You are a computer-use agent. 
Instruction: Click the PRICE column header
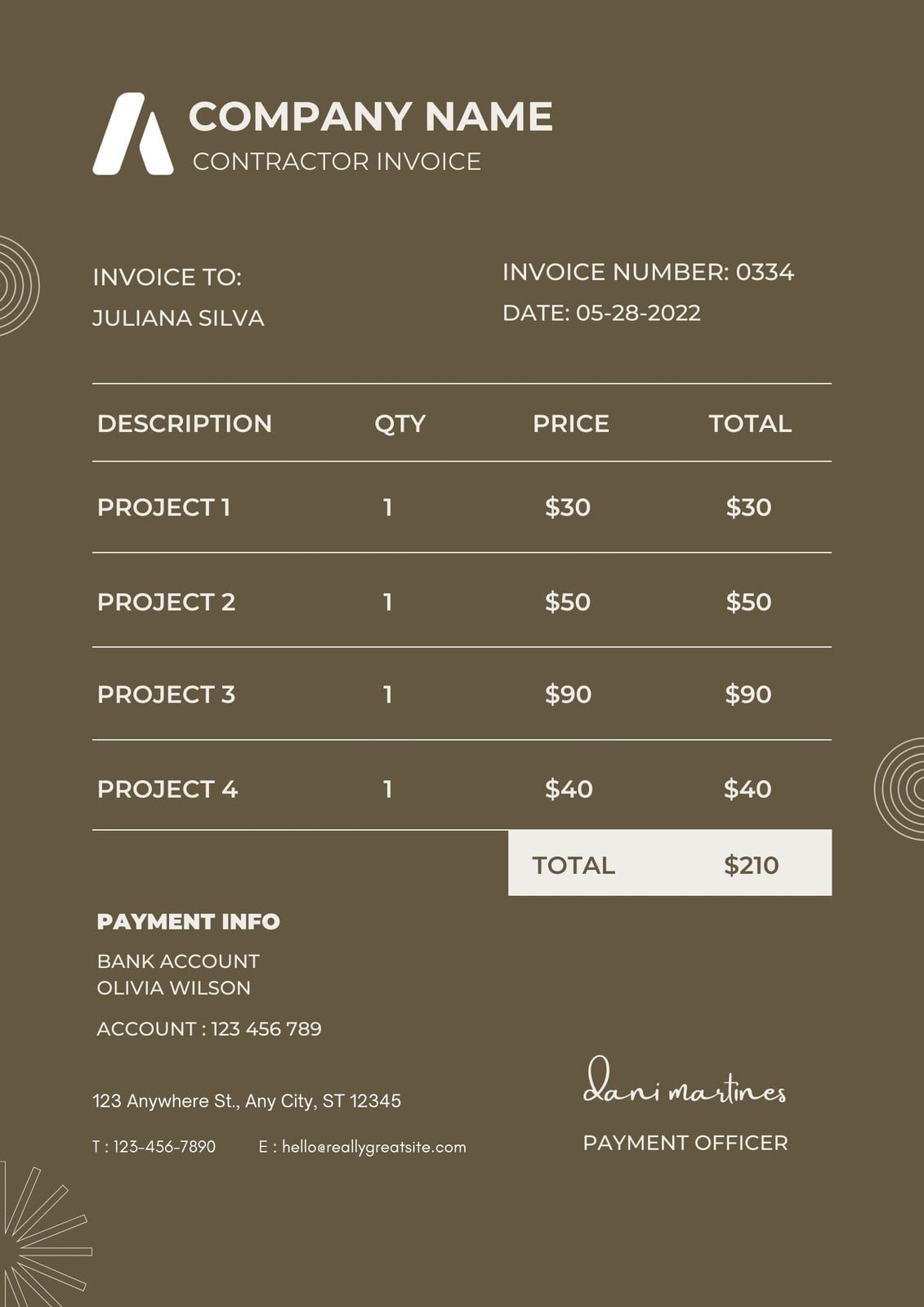coord(571,423)
